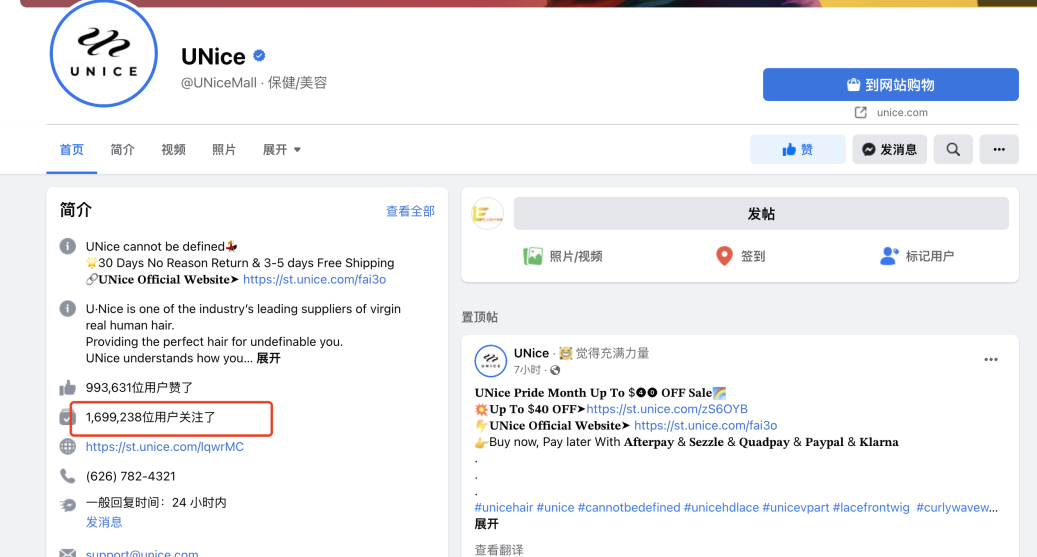Click the UNice profile logo picture
The image size is (1037, 557).
104,54
